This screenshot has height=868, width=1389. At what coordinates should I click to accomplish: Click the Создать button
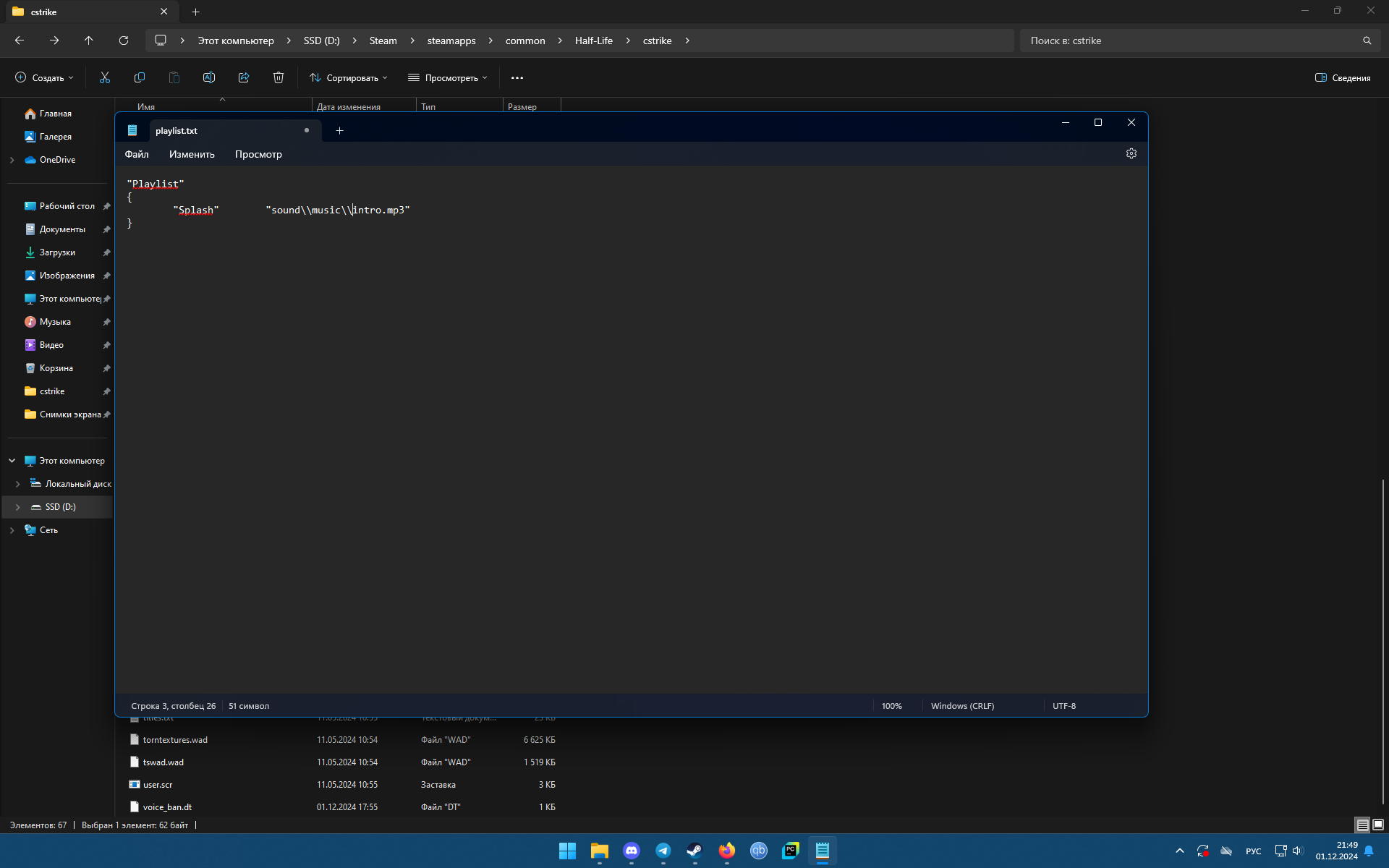click(x=45, y=77)
